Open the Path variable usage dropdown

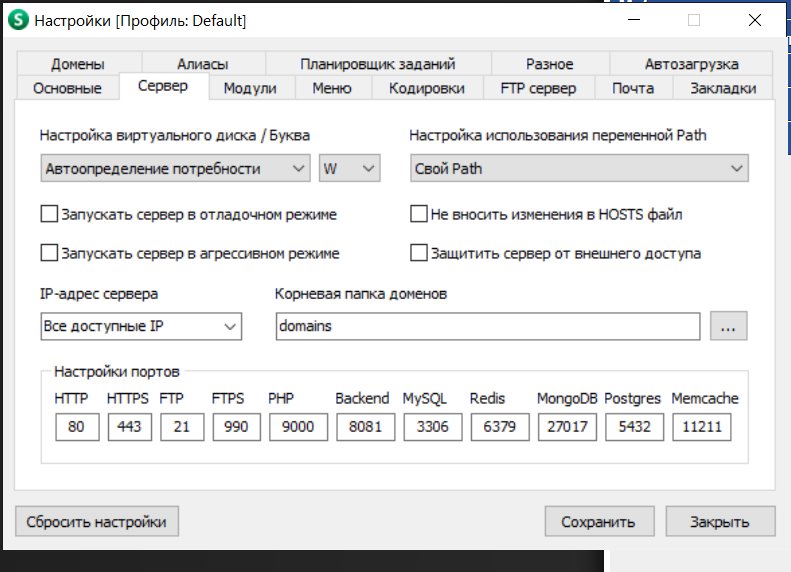tap(579, 169)
